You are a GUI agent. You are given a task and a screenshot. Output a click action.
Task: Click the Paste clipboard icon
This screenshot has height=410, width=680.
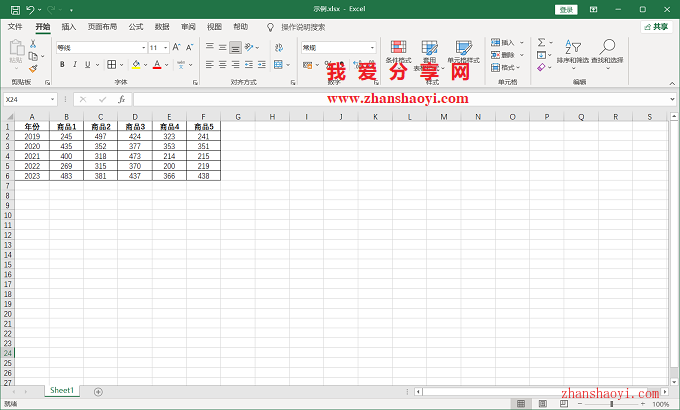[16, 48]
